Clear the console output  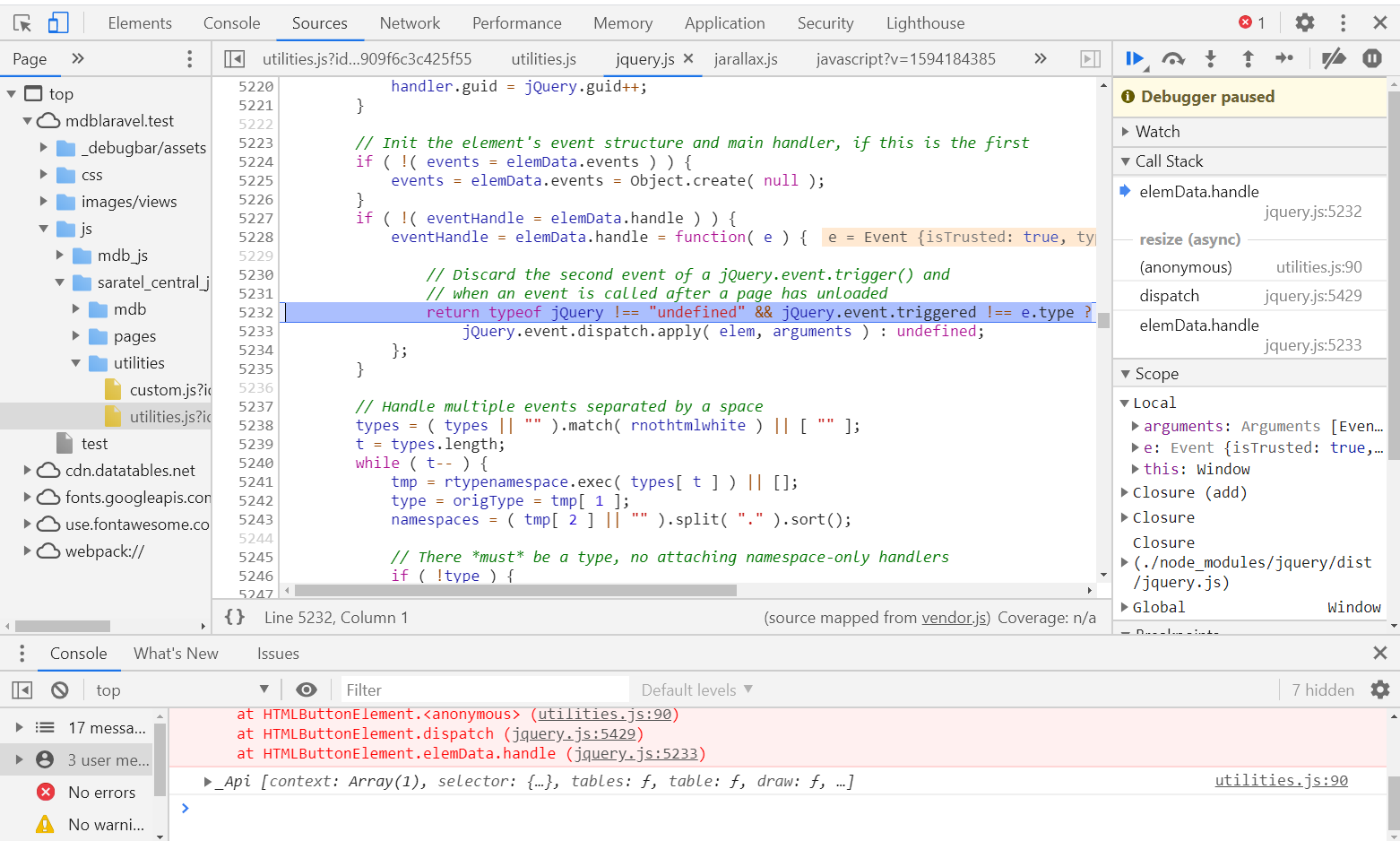point(59,689)
